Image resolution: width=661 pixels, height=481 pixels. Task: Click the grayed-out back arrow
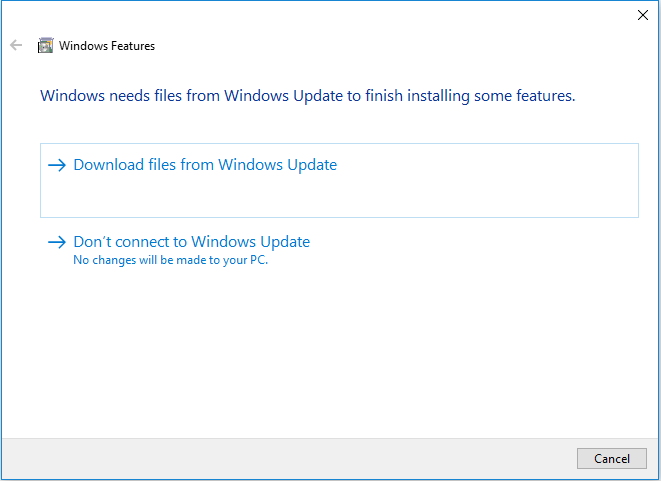click(16, 45)
